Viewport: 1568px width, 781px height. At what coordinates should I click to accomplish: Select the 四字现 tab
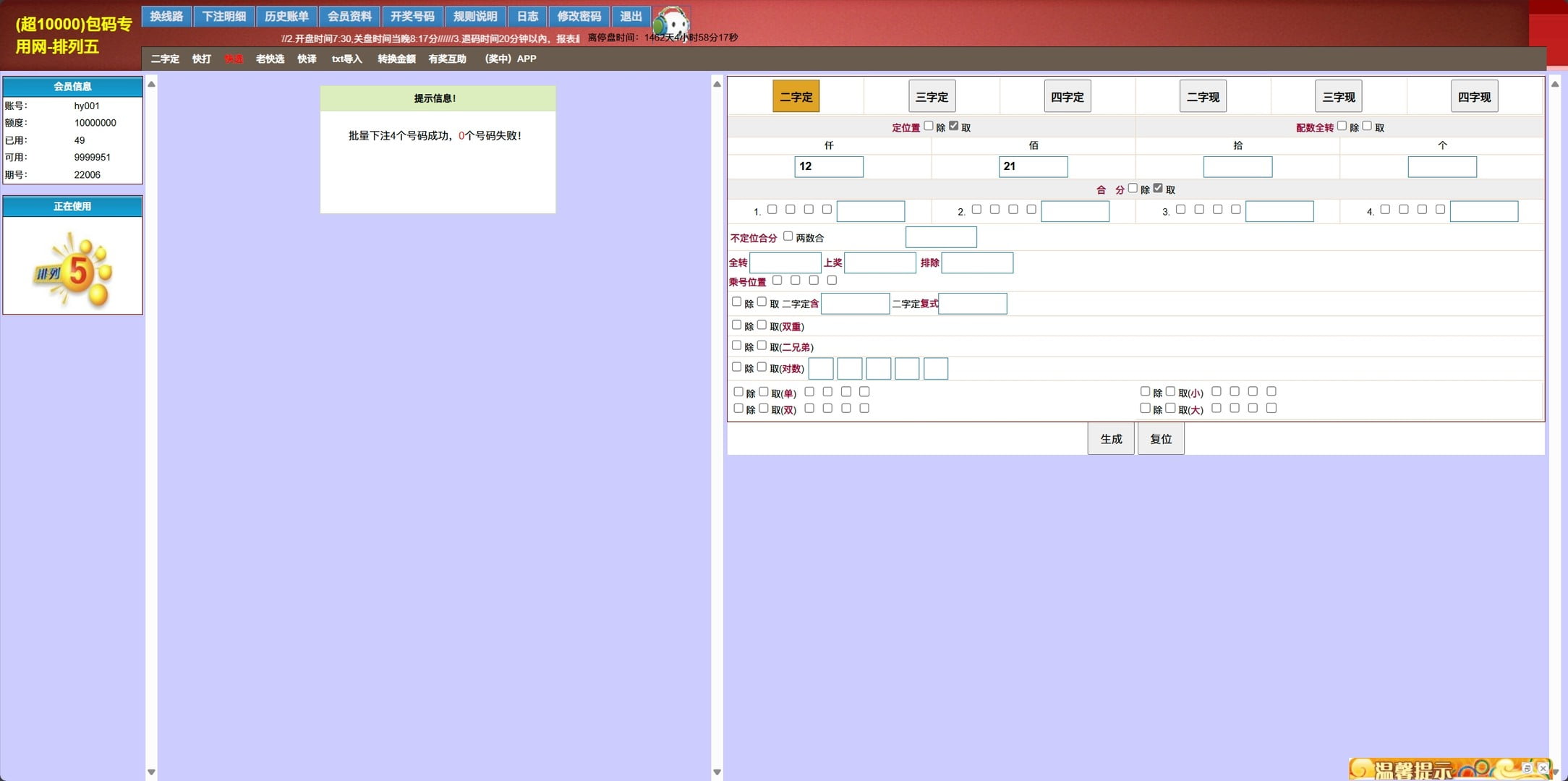(x=1474, y=96)
